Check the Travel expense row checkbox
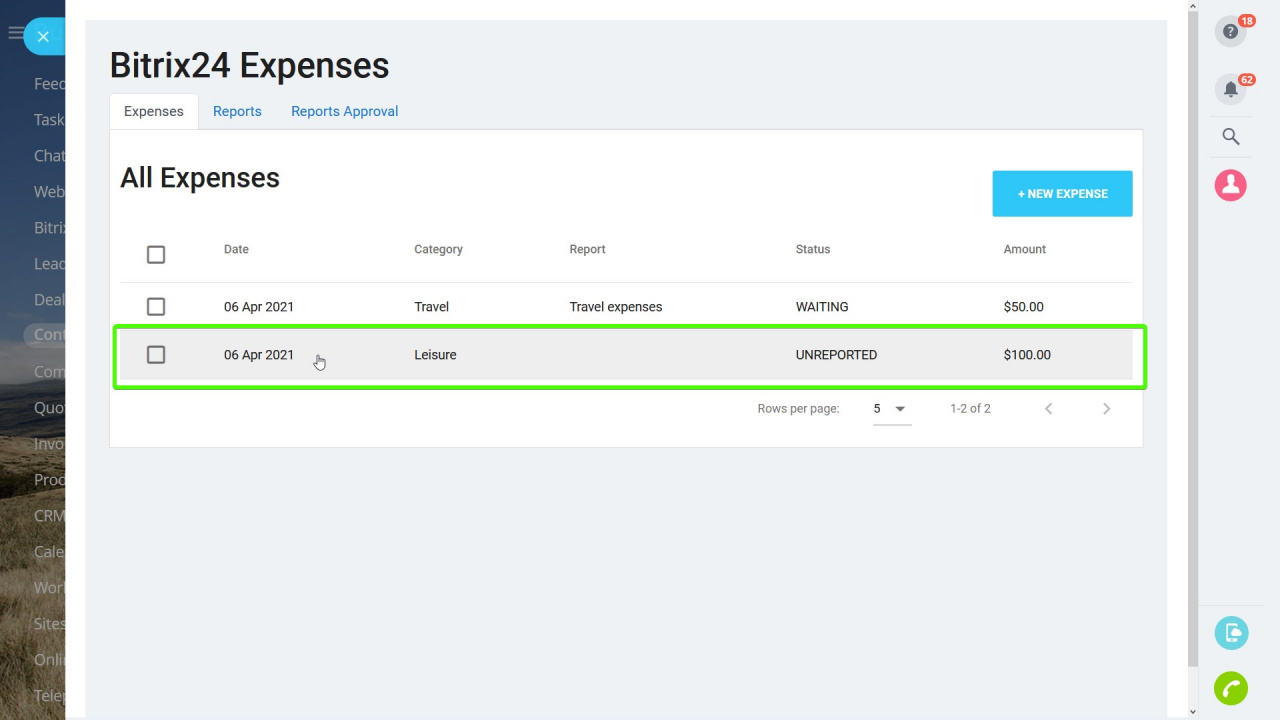This screenshot has height=720, width=1280. click(x=156, y=307)
